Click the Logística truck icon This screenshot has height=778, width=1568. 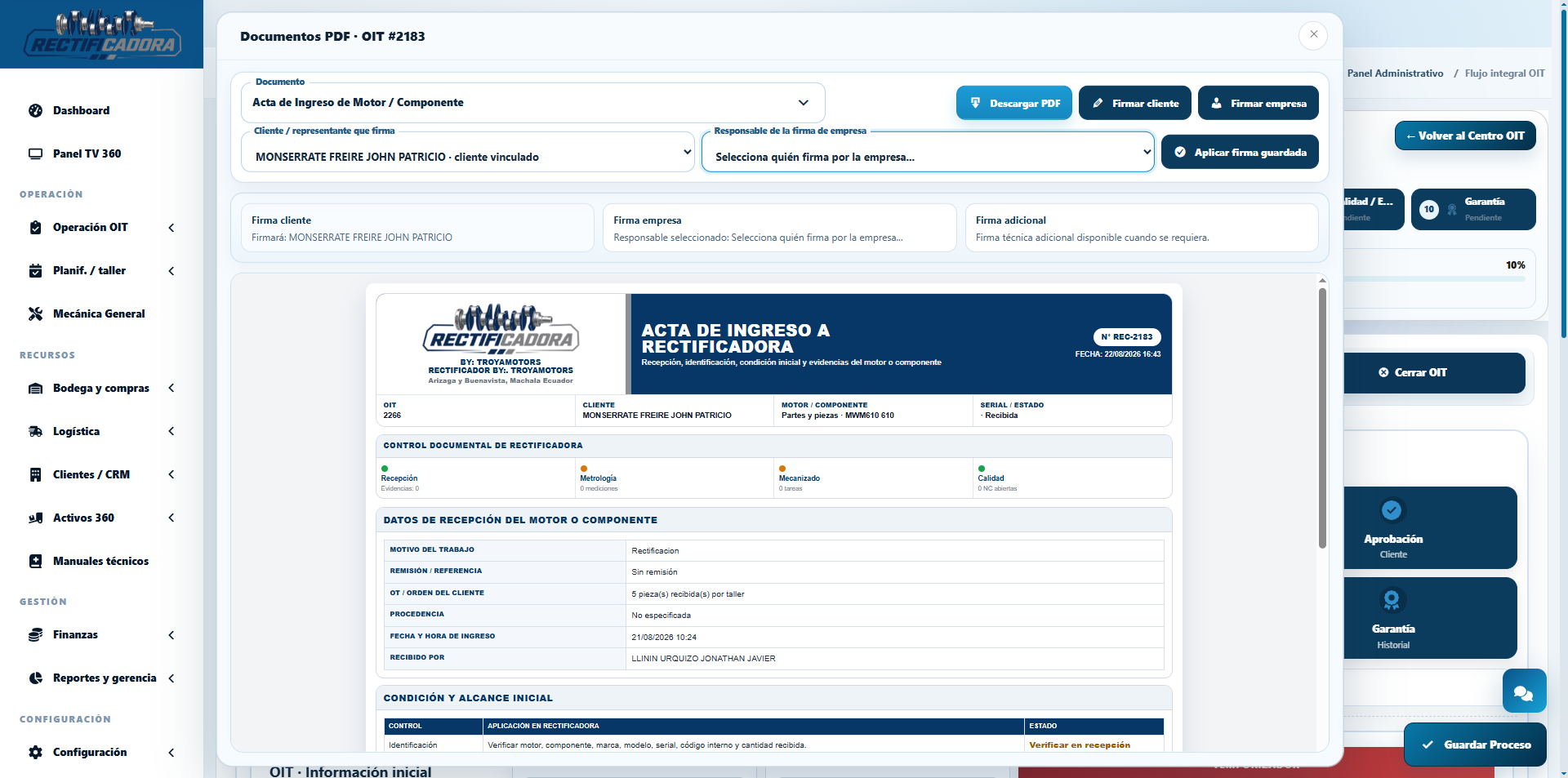(x=35, y=432)
